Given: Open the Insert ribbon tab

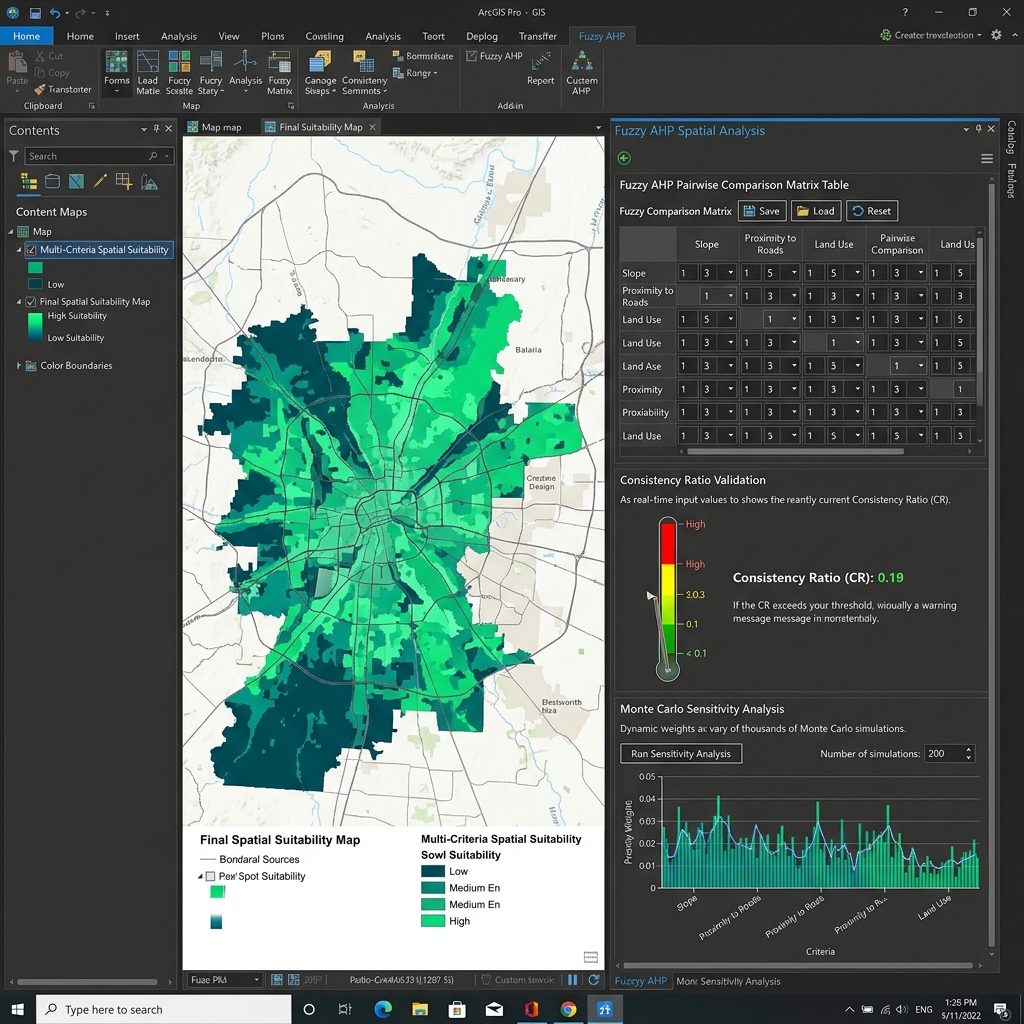Looking at the screenshot, I should click(x=127, y=36).
